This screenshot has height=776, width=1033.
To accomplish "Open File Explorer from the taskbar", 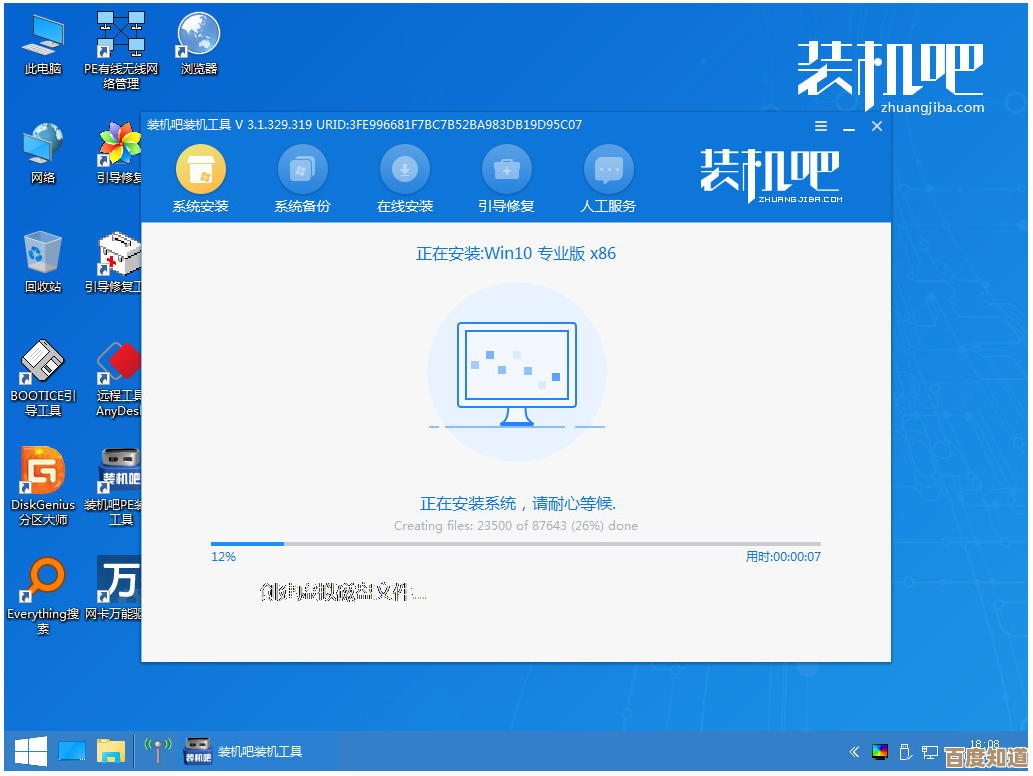I will coord(111,751).
